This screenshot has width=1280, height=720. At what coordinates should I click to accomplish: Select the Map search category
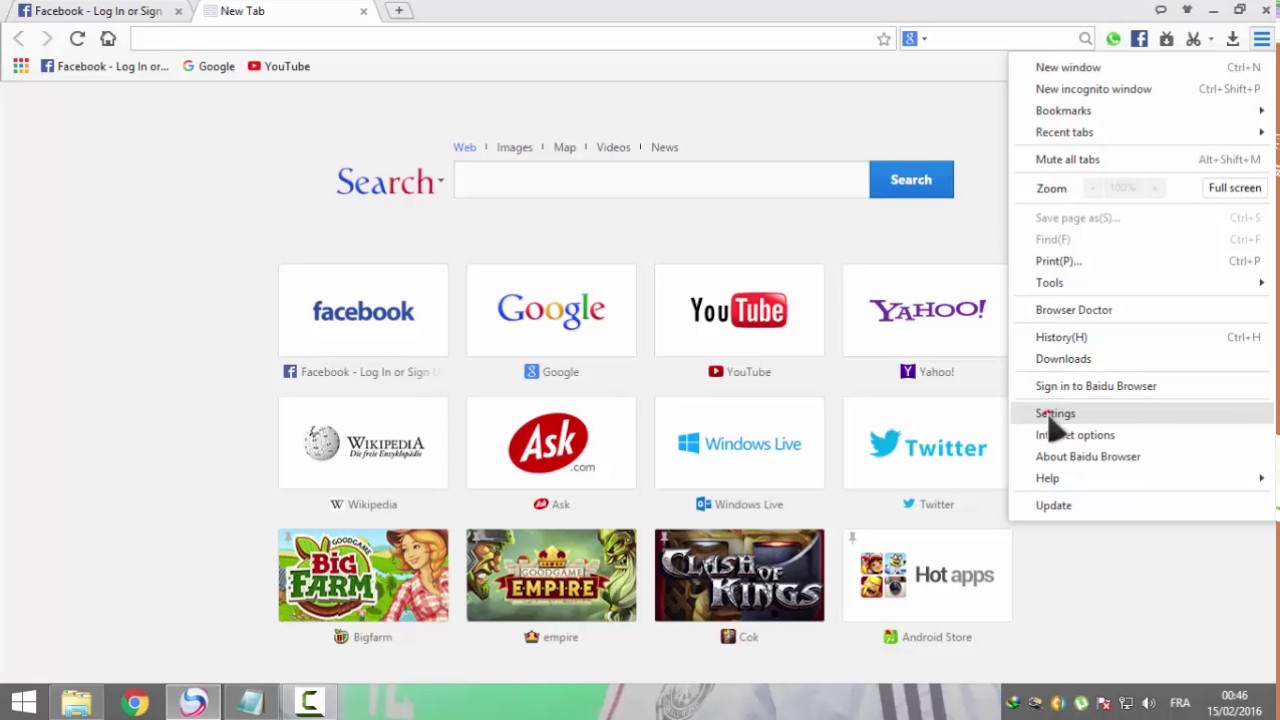tap(565, 147)
